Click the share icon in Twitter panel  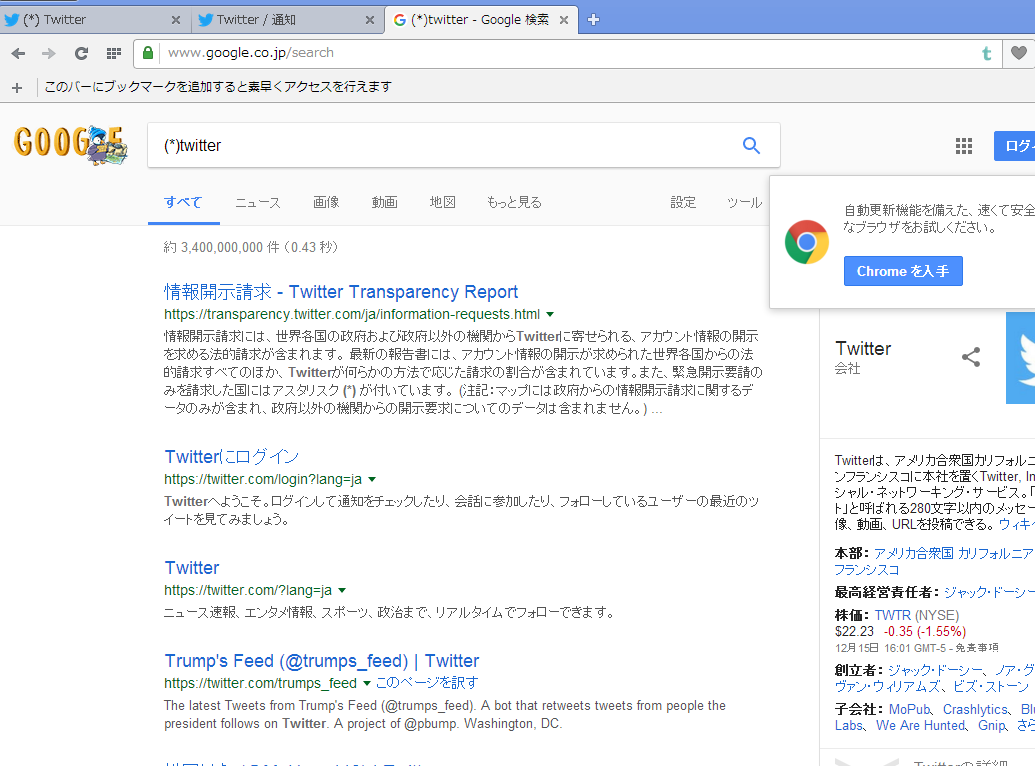pos(971,357)
